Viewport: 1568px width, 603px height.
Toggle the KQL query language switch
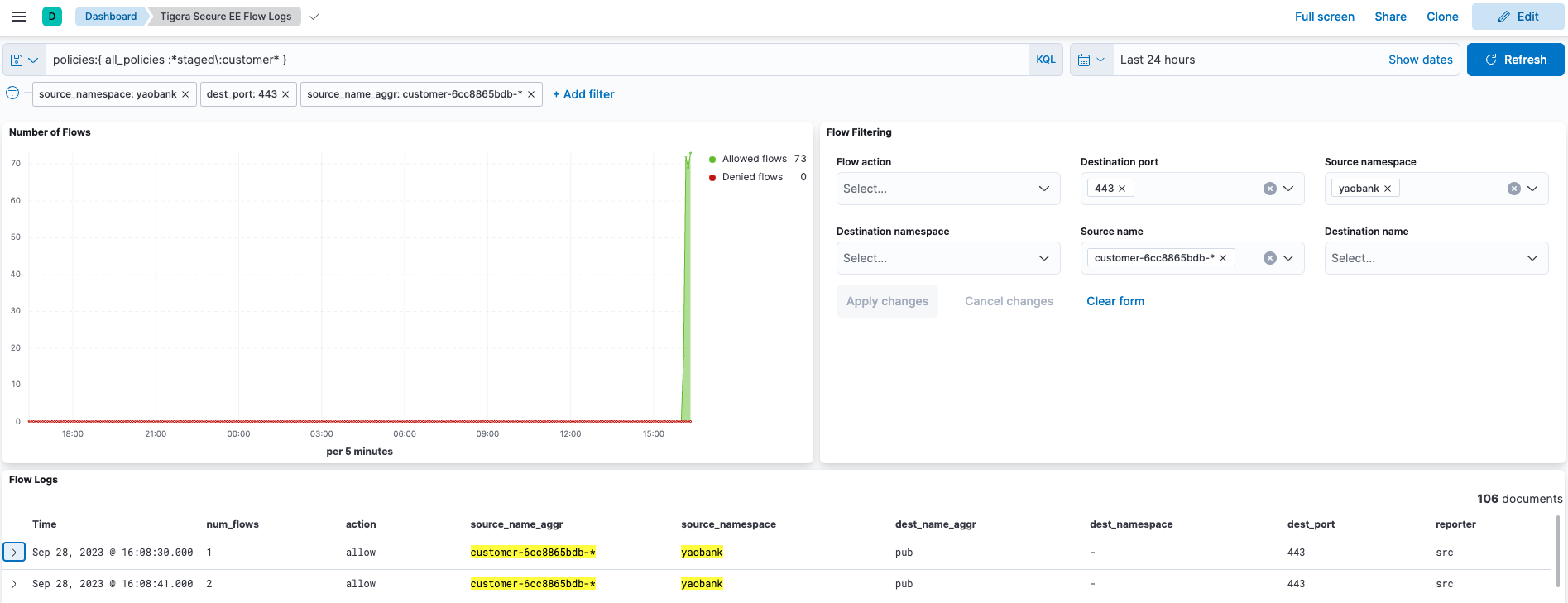click(1046, 60)
